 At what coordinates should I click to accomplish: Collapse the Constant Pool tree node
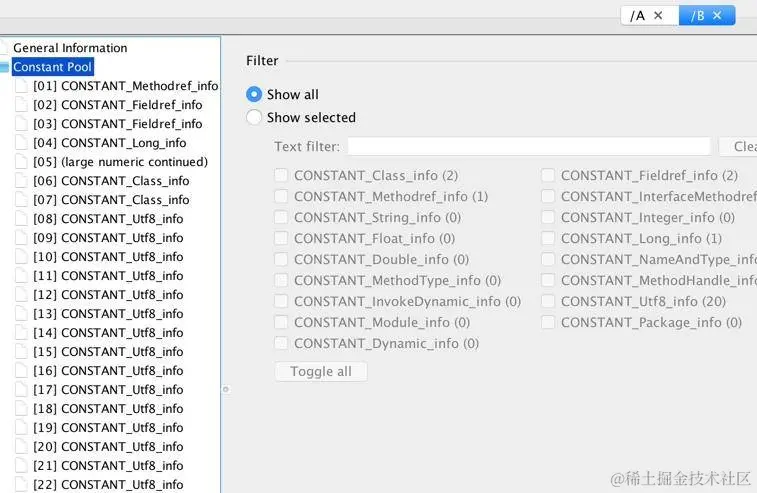(4, 67)
